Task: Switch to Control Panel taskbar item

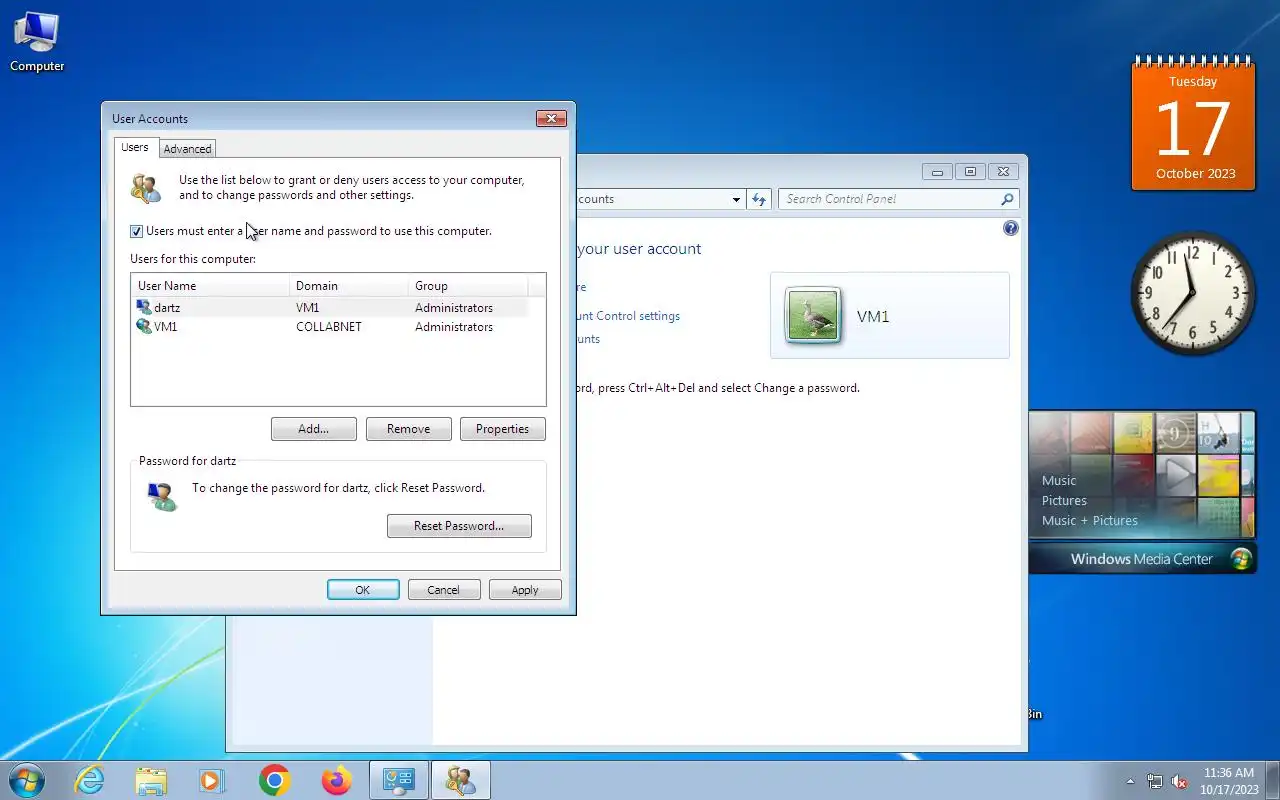Action: [x=399, y=780]
